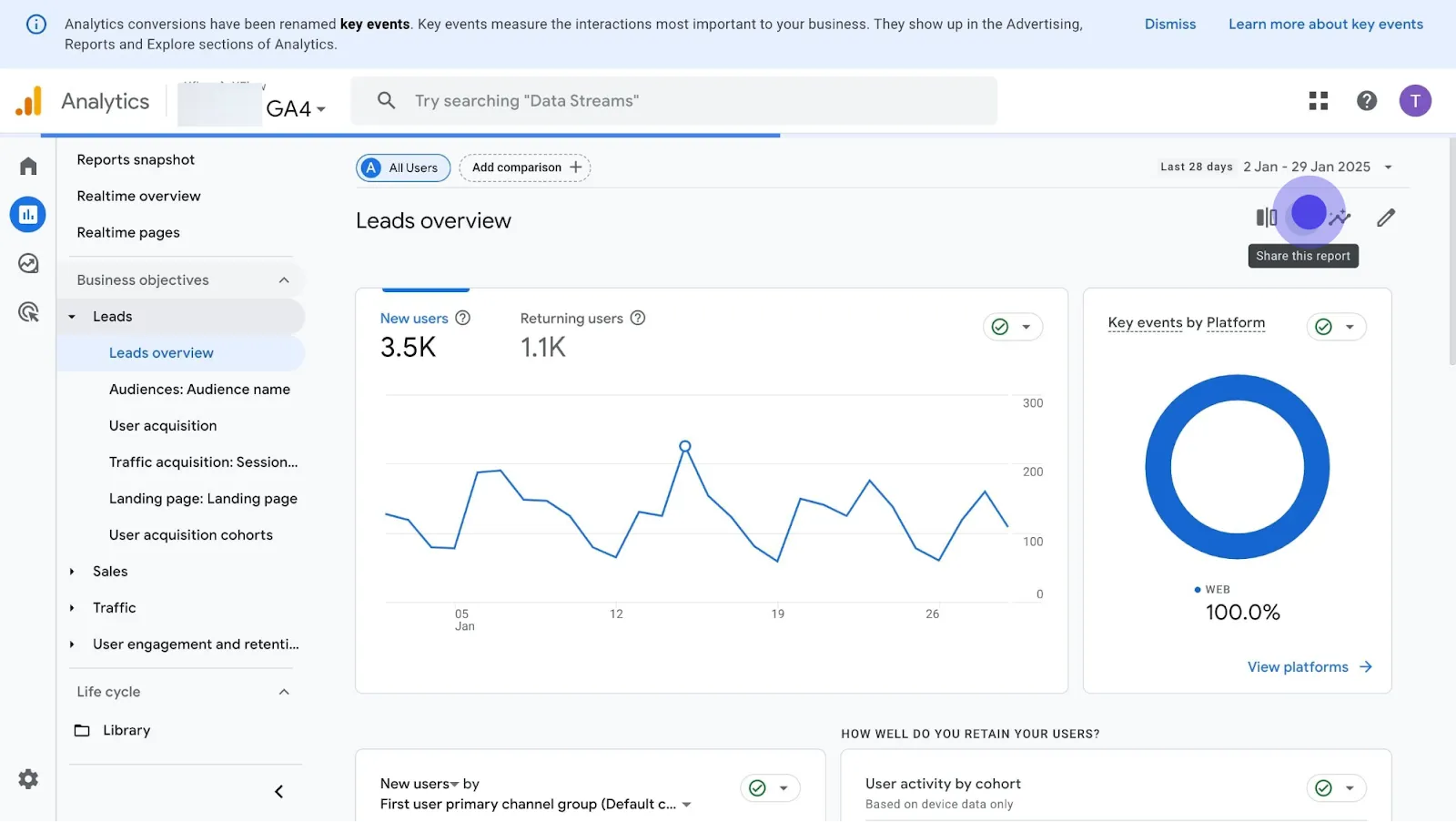Click the All Users comparison chip
Screen dimensions: 1456x822
pos(403,167)
